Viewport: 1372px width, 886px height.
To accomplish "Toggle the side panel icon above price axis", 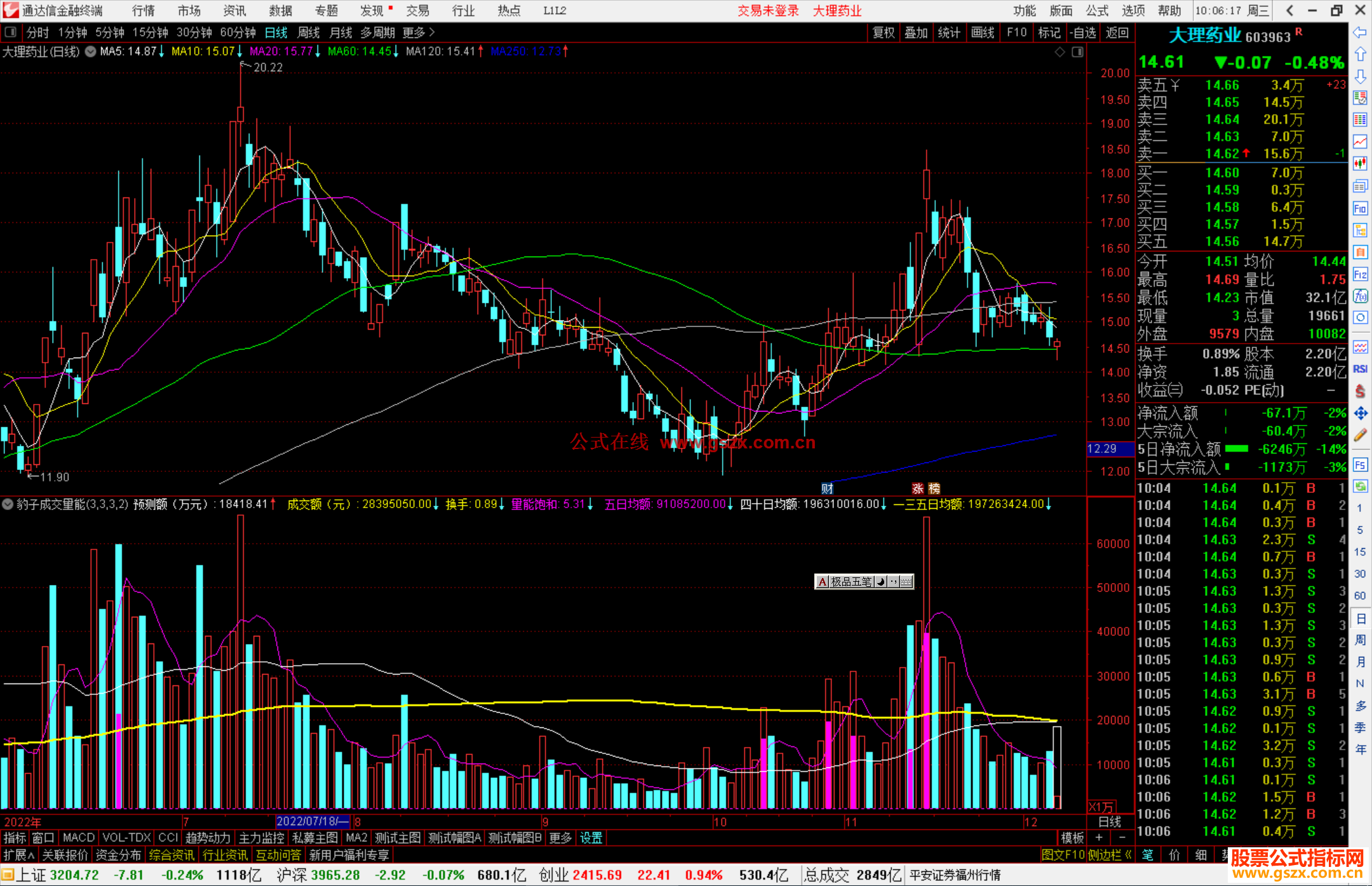I will point(1077,52).
